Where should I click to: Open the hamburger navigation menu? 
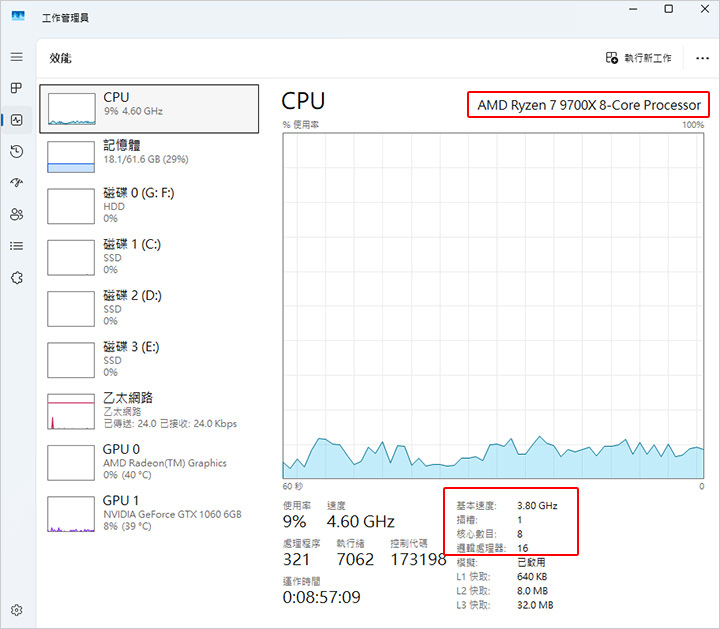click(x=17, y=56)
